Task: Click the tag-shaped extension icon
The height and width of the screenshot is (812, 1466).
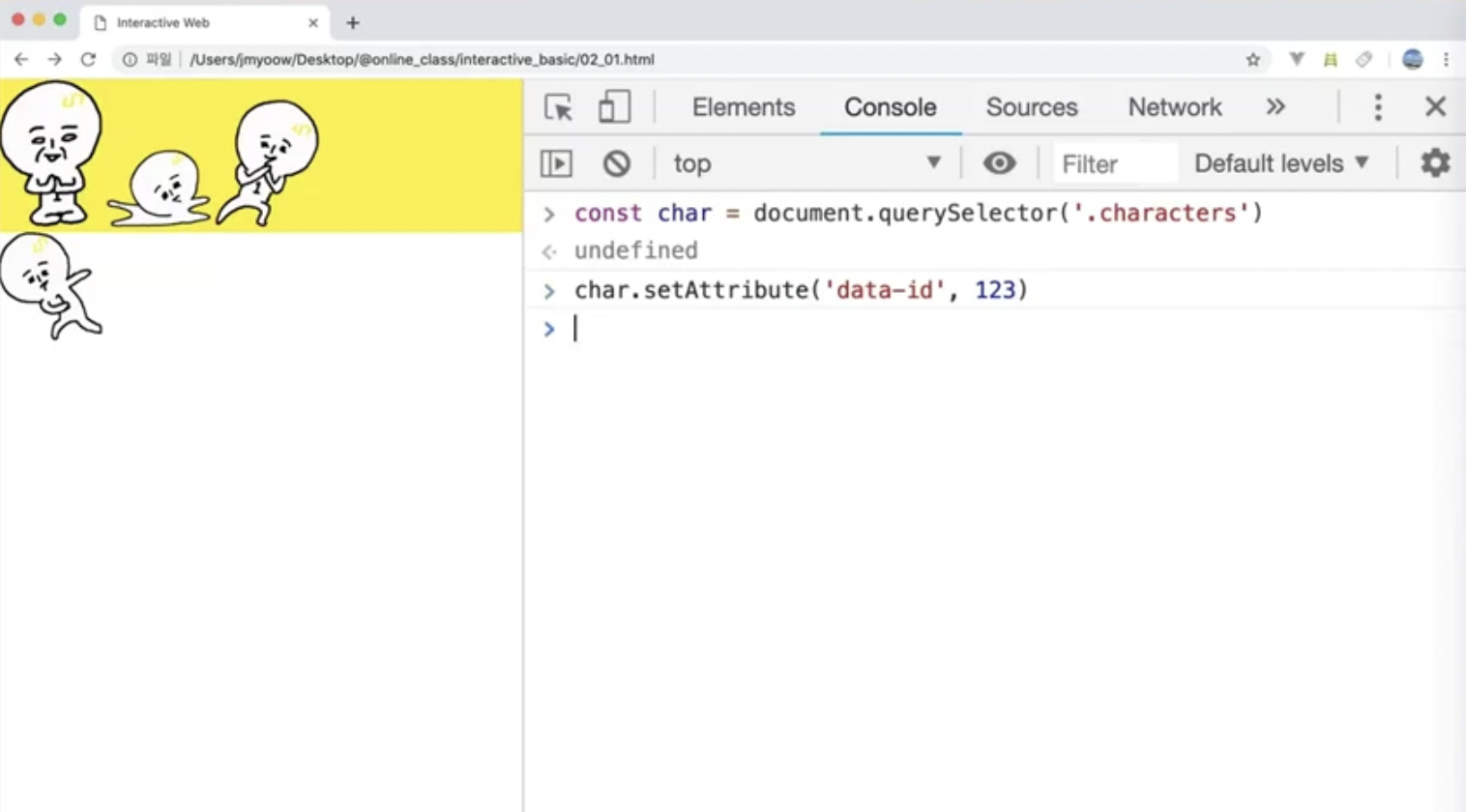Action: coord(1363,59)
